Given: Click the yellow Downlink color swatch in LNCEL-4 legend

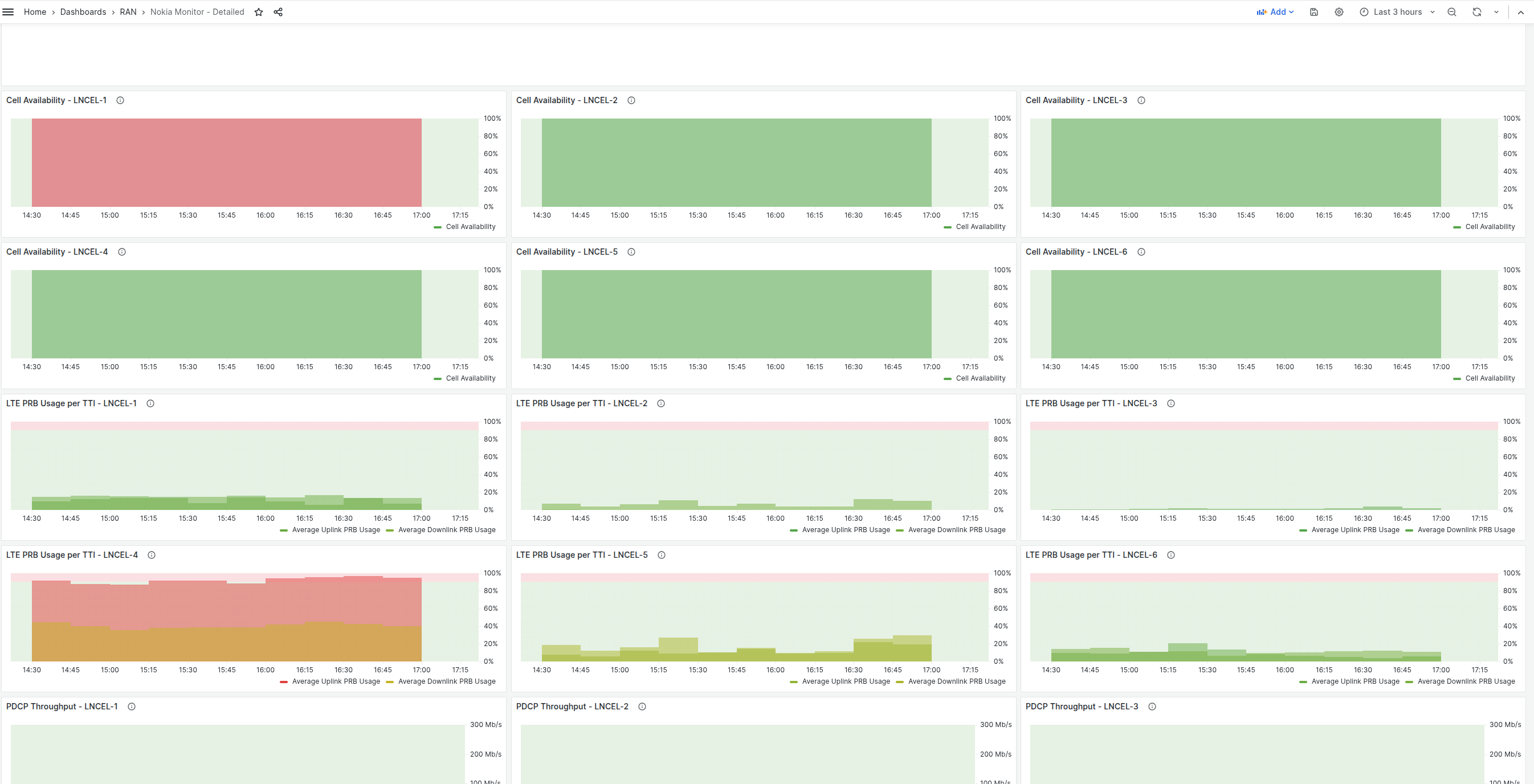Looking at the screenshot, I should (x=390, y=681).
